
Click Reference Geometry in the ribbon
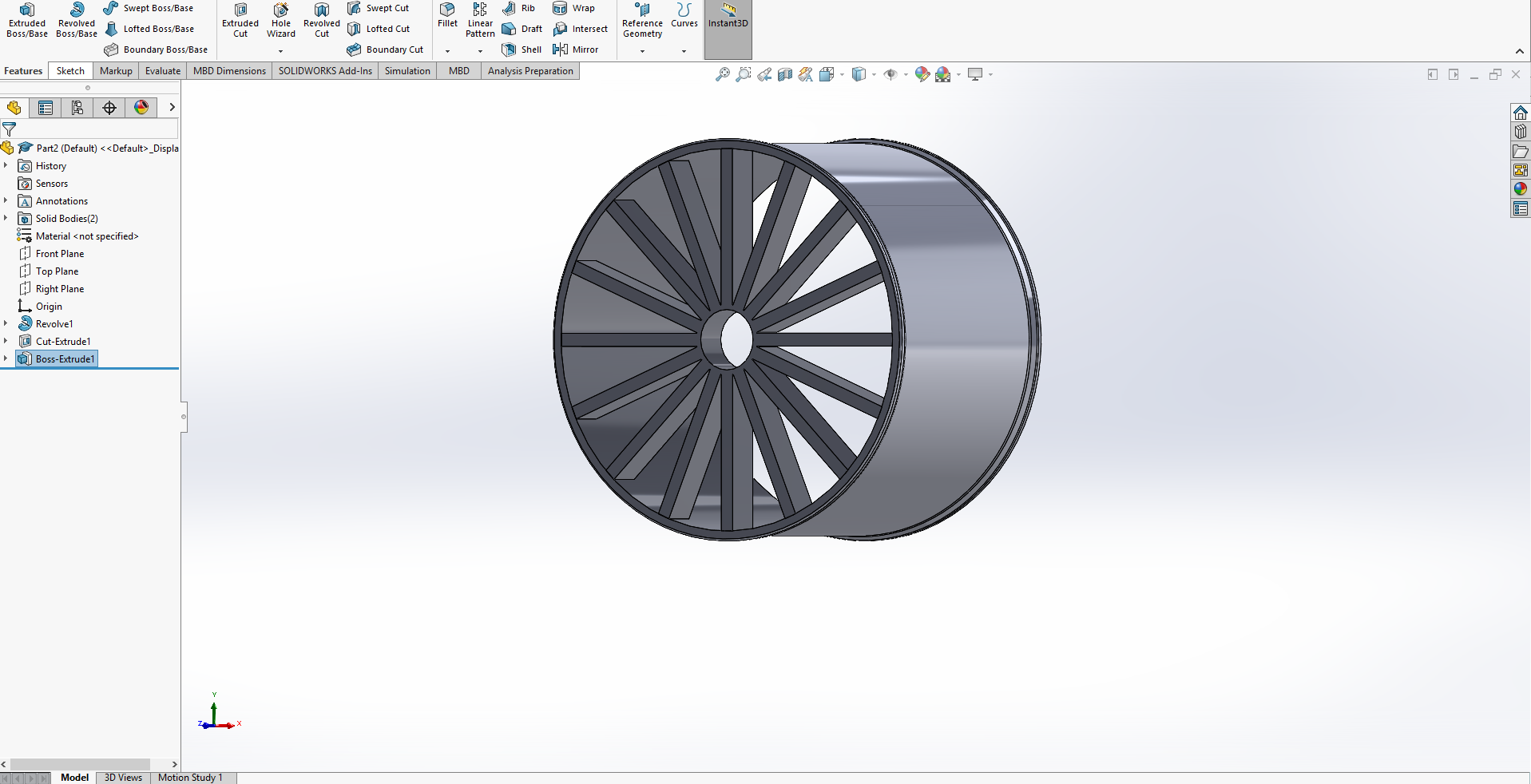pyautogui.click(x=642, y=22)
